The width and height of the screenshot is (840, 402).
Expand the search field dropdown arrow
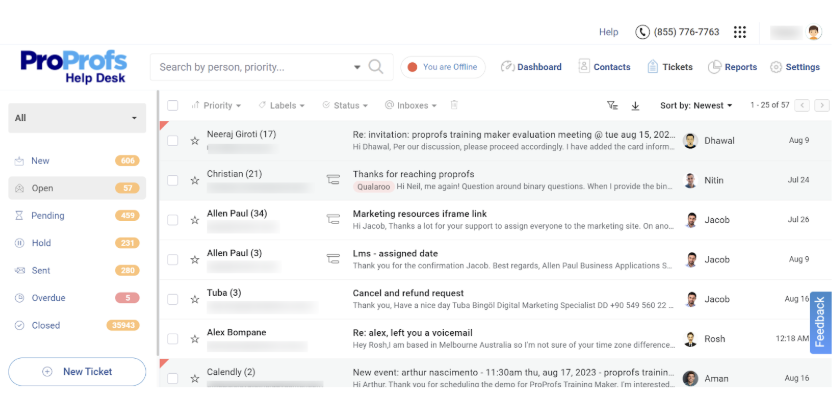(357, 68)
